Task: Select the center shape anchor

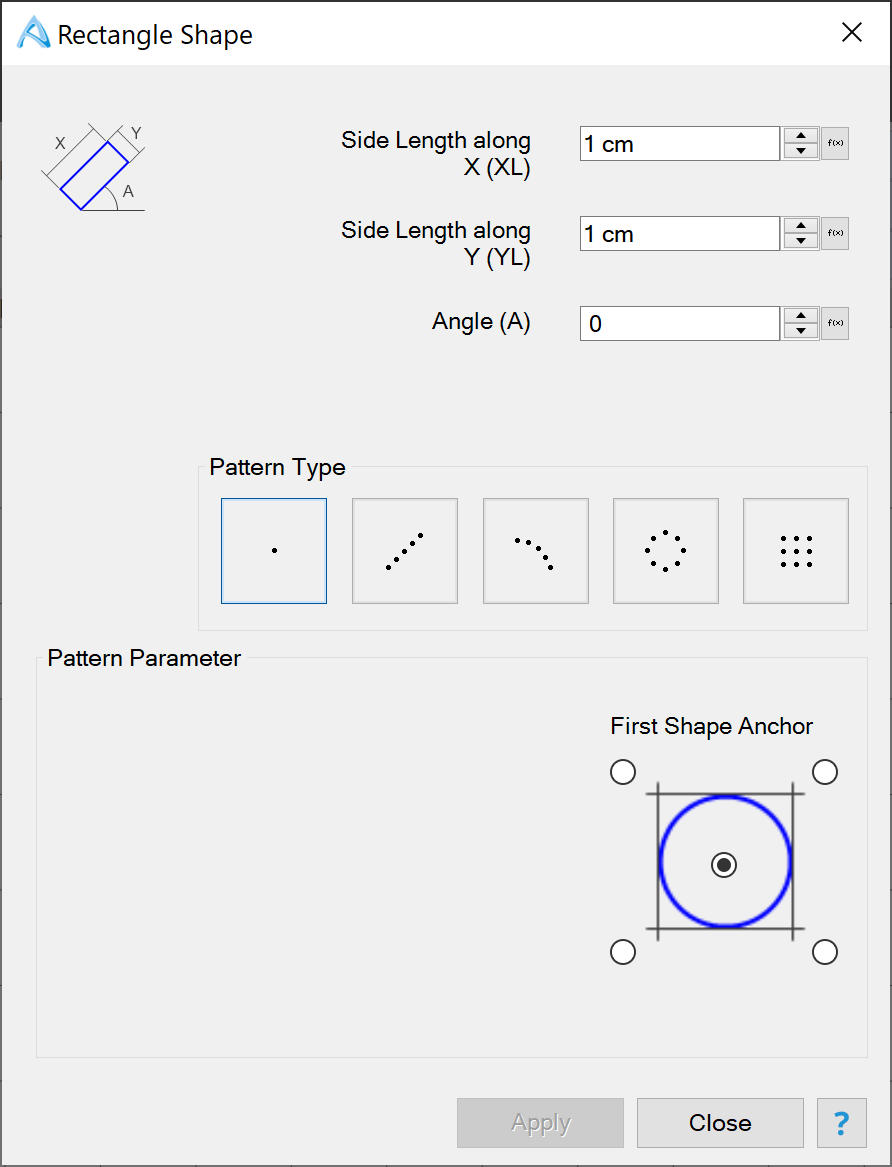Action: (724, 865)
